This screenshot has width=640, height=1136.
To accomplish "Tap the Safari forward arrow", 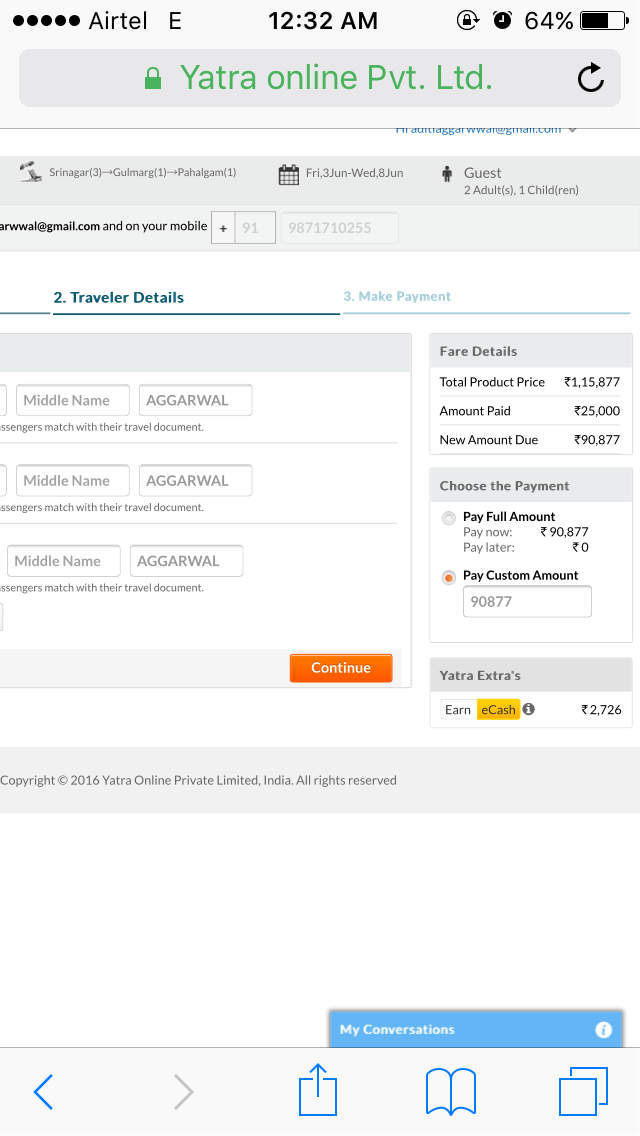I will click(x=183, y=1091).
